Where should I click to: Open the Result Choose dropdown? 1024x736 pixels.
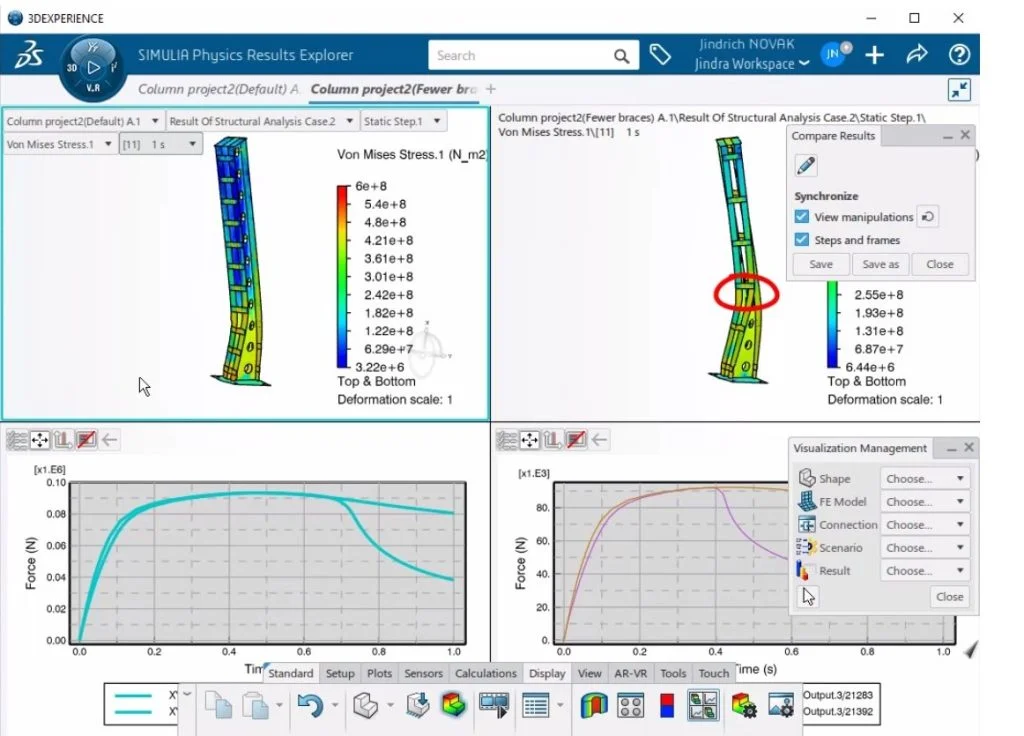pyautogui.click(x=924, y=571)
